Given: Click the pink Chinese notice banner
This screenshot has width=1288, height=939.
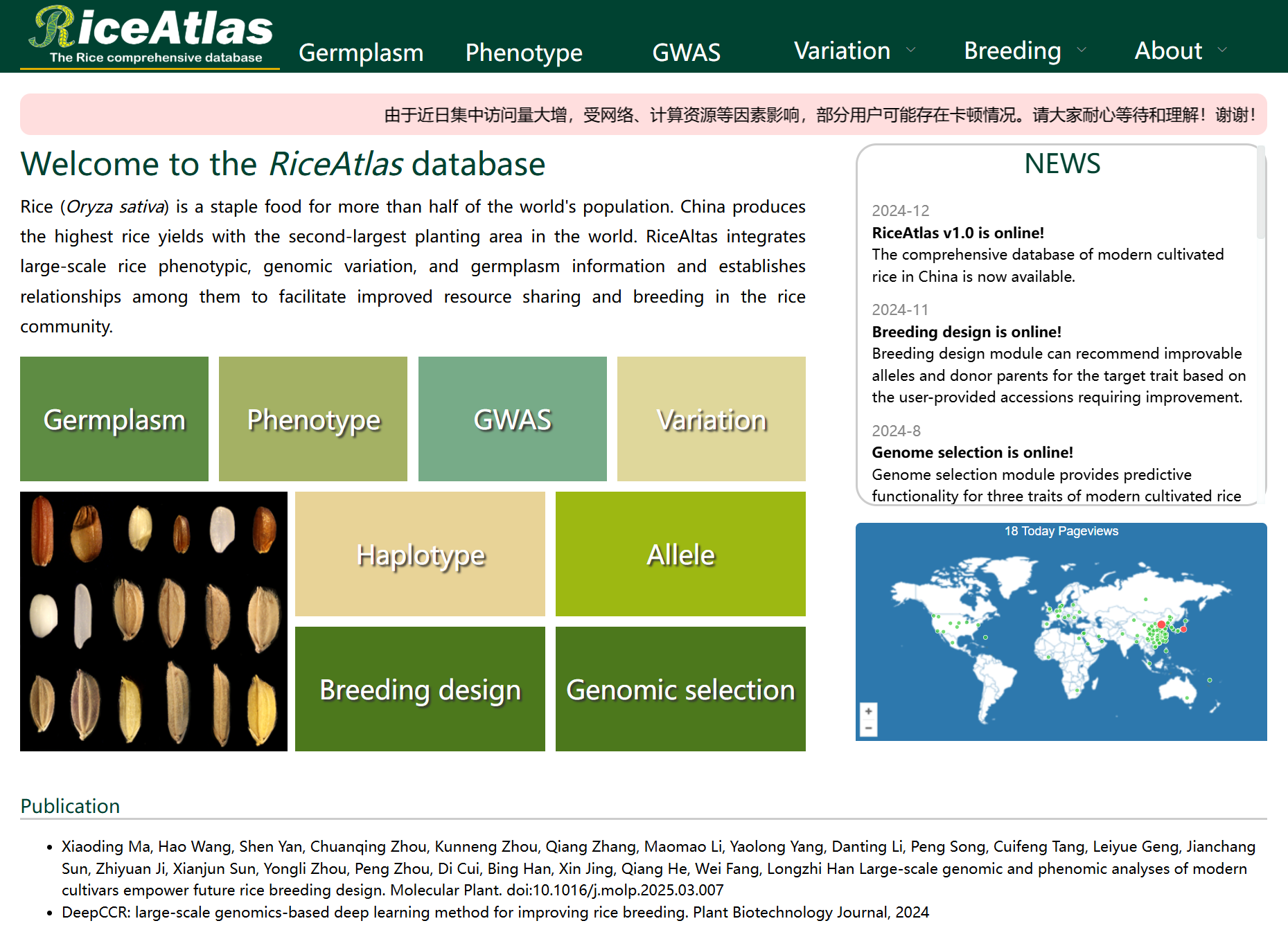Looking at the screenshot, I should [644, 114].
